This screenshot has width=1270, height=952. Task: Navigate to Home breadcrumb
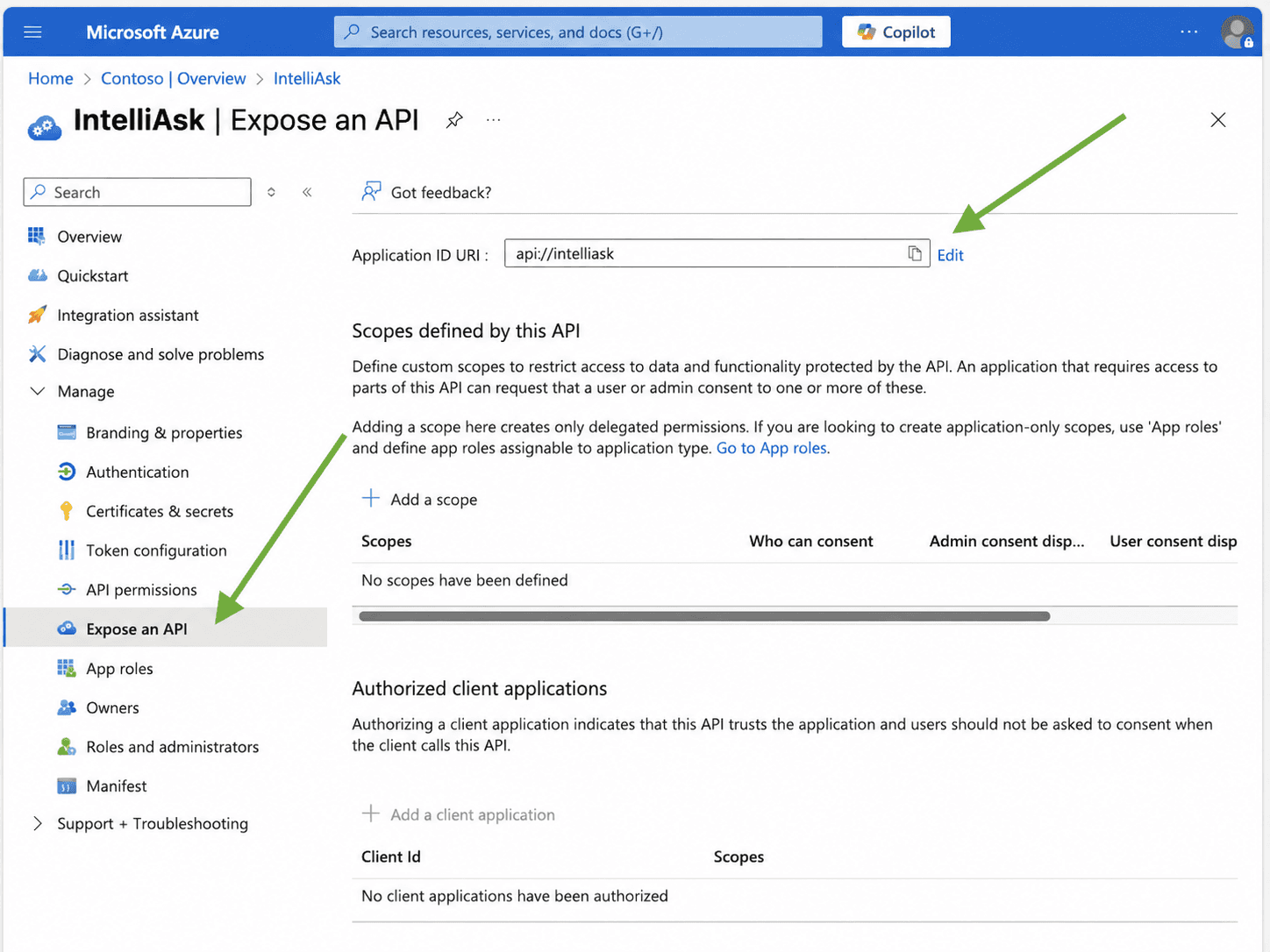coord(51,79)
